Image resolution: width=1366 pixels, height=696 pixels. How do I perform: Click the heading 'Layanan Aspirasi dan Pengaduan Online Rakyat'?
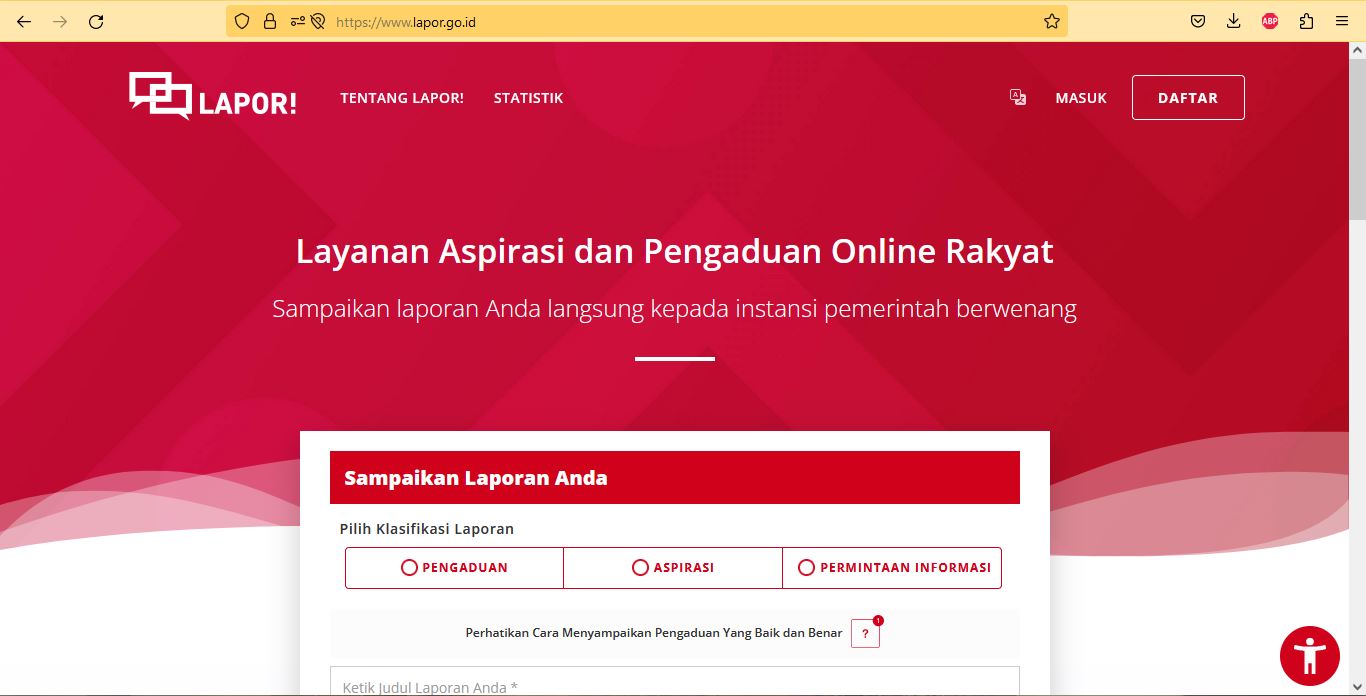pos(675,251)
